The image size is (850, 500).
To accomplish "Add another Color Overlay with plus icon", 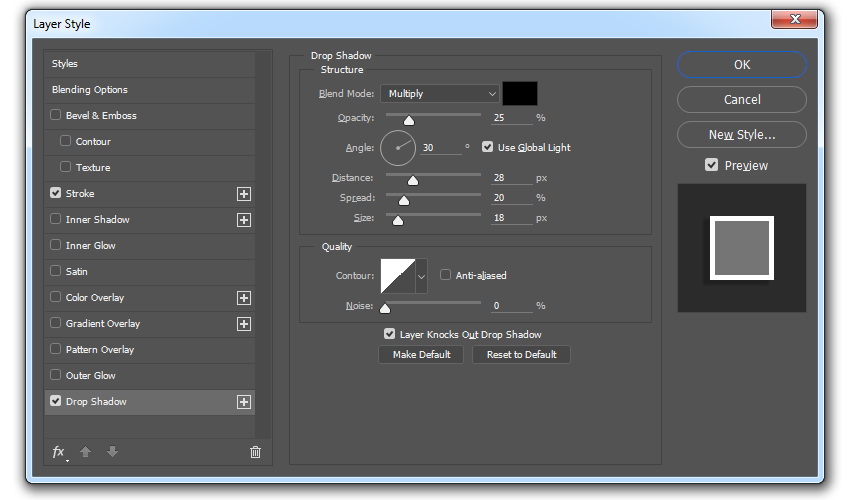I will tap(244, 298).
